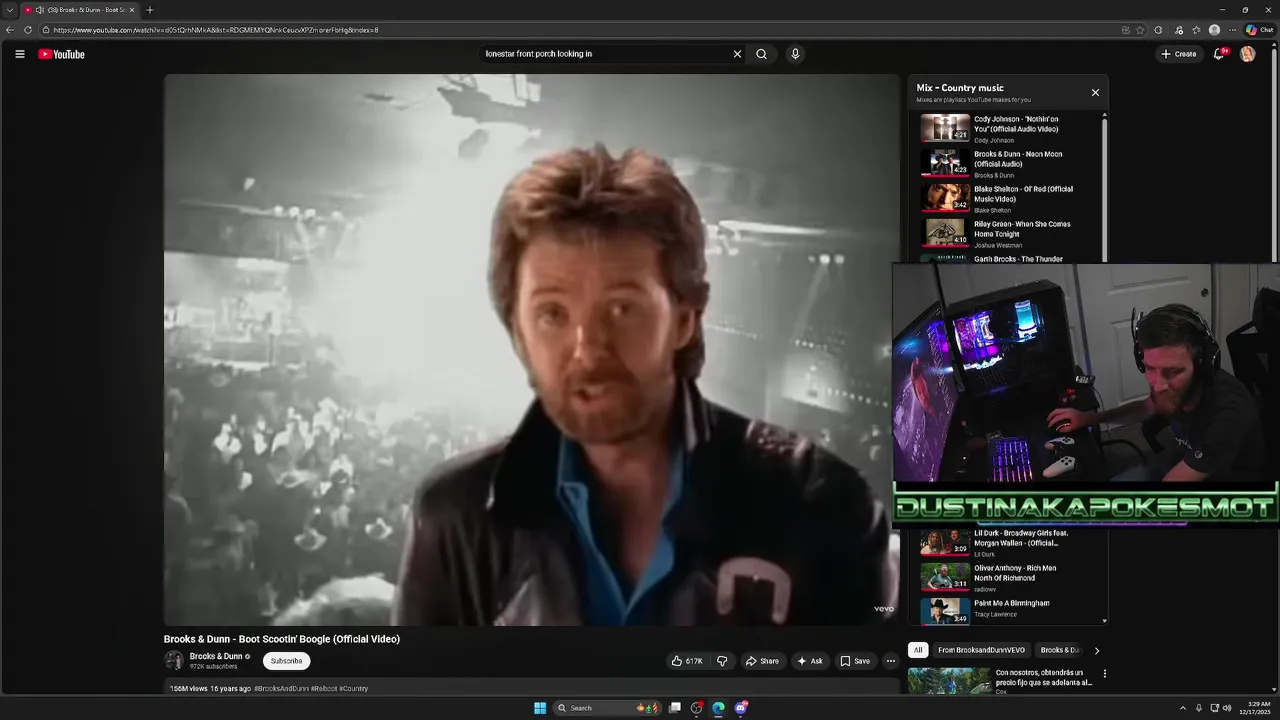Like the Boot Scootin' Boogie video

pos(687,661)
